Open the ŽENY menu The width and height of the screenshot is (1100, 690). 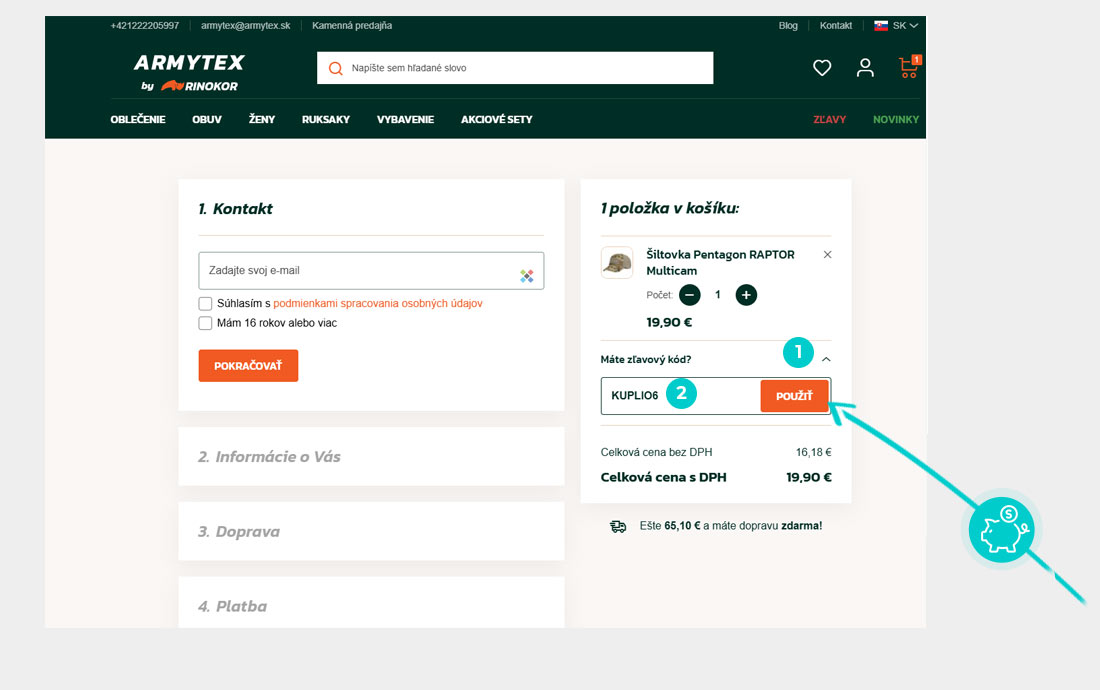pyautogui.click(x=262, y=120)
